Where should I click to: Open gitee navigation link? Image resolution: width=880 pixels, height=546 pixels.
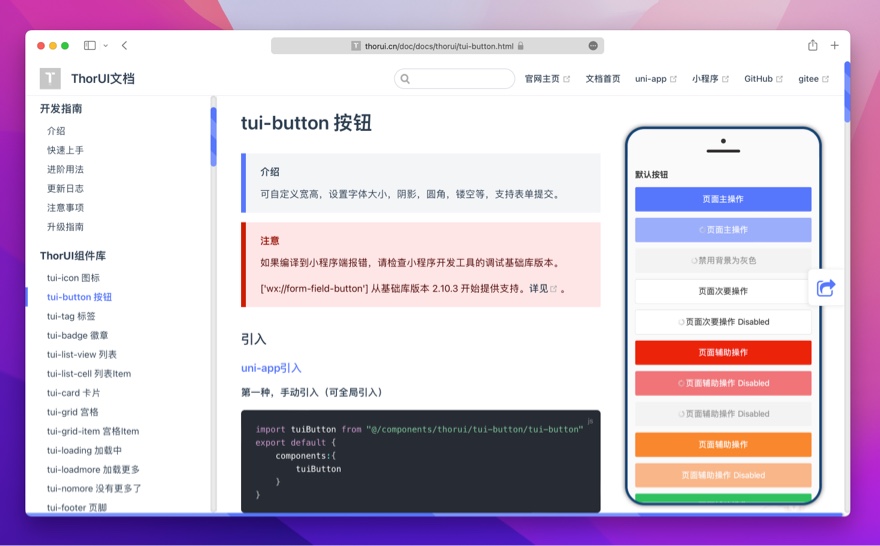pyautogui.click(x=813, y=79)
